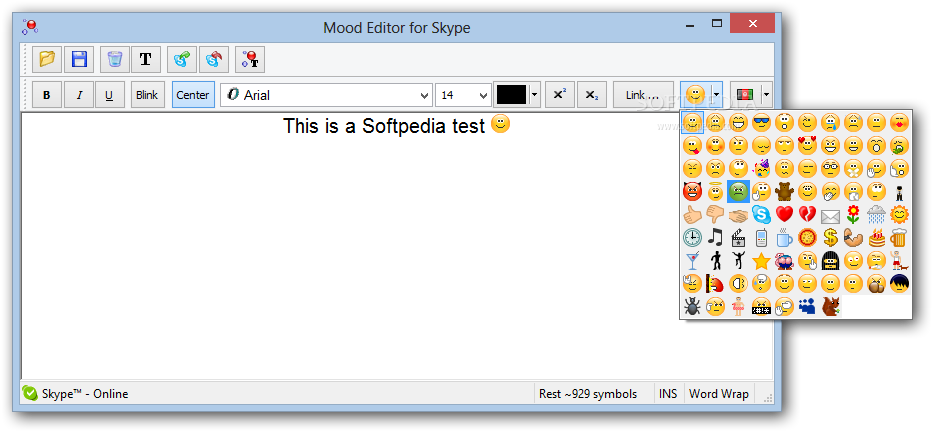Click in the mood text editing area

pyautogui.click(x=397, y=245)
